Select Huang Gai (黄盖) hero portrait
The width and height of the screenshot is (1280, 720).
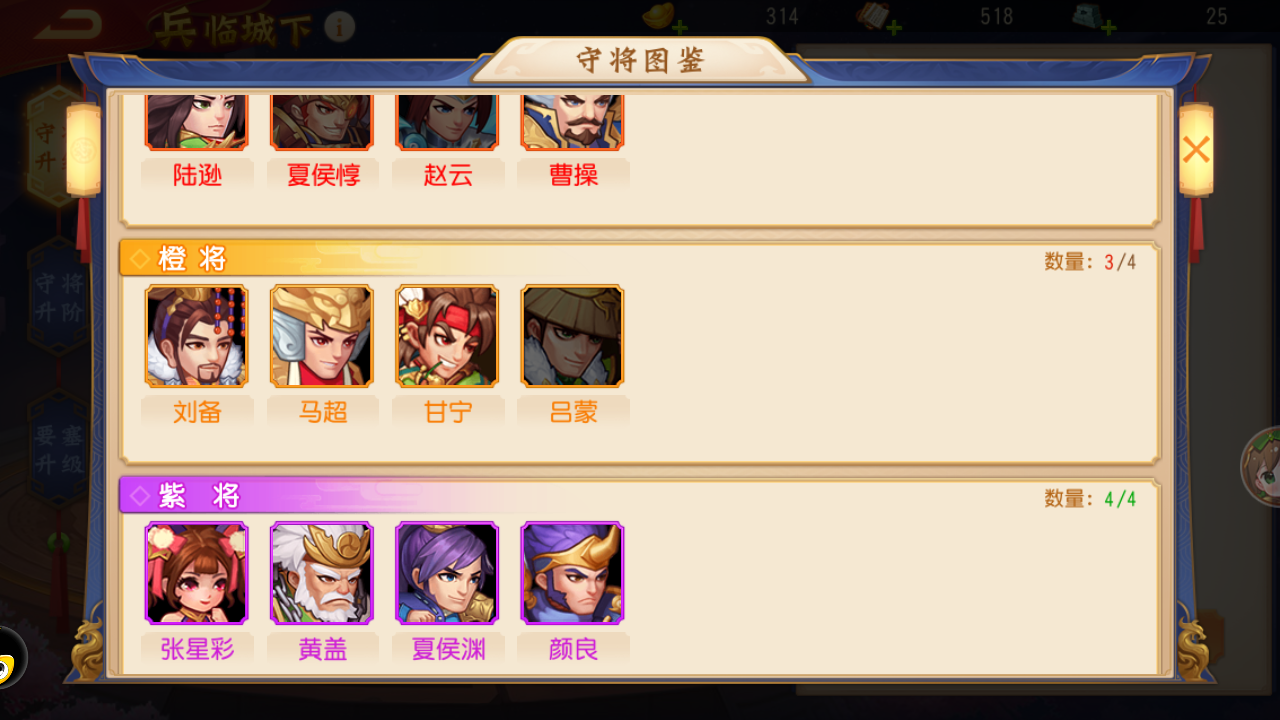pyautogui.click(x=322, y=573)
